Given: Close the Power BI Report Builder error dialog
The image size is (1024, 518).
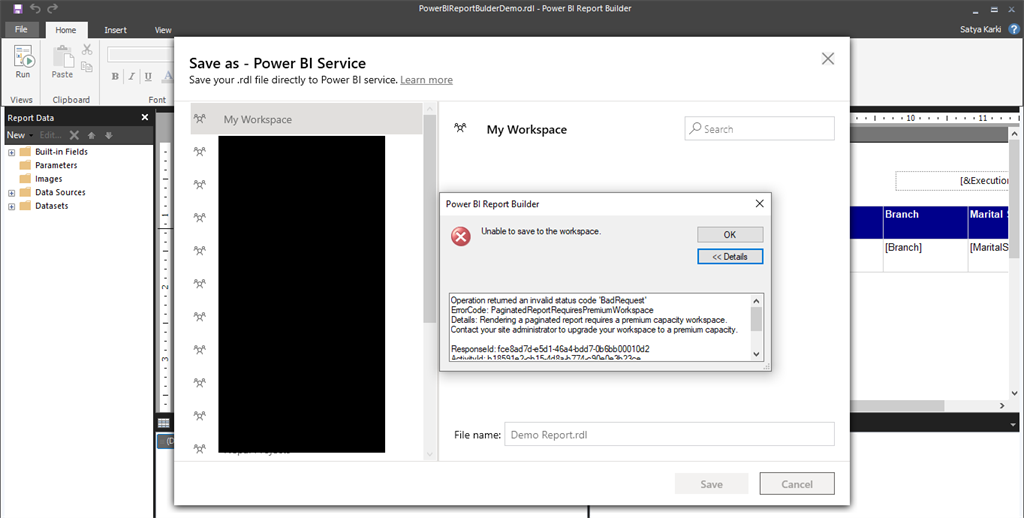Looking at the screenshot, I should 760,204.
